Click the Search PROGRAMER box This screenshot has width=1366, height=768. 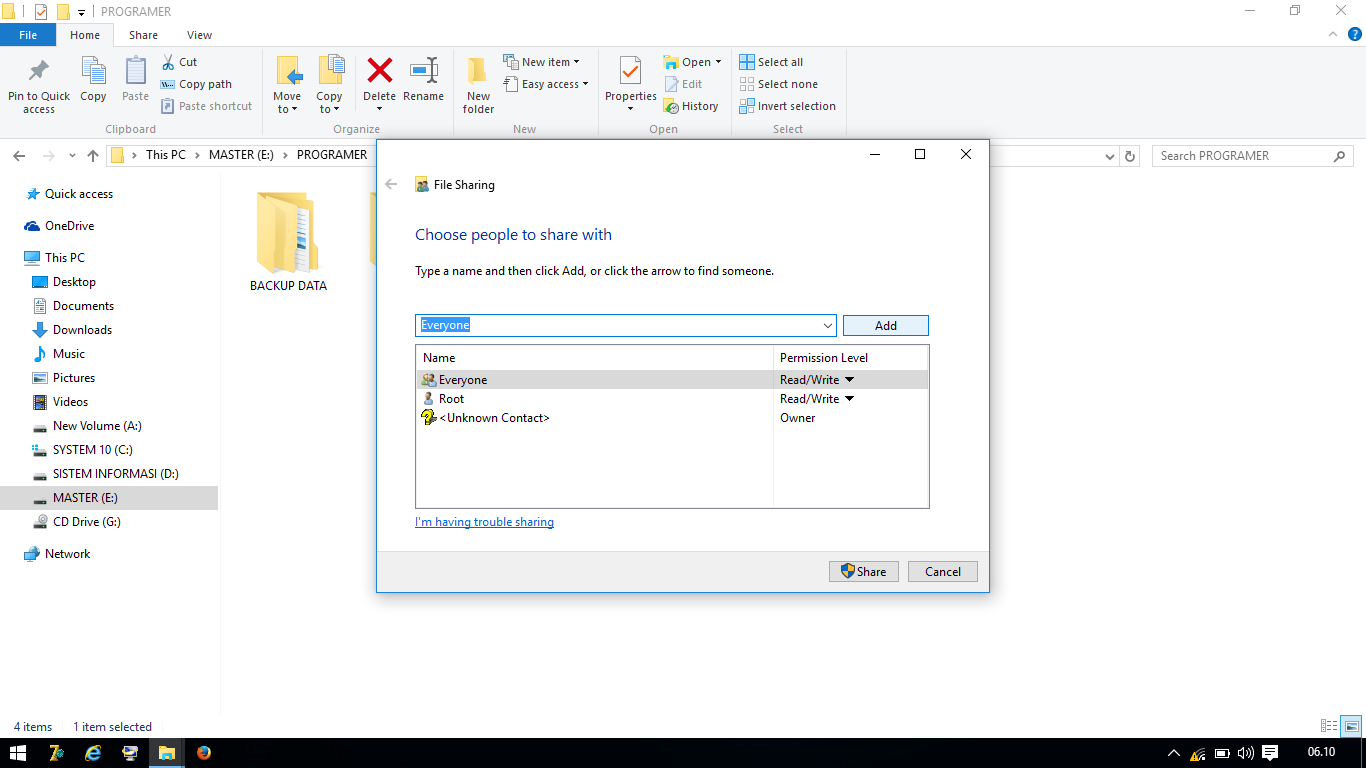pyautogui.click(x=1253, y=156)
